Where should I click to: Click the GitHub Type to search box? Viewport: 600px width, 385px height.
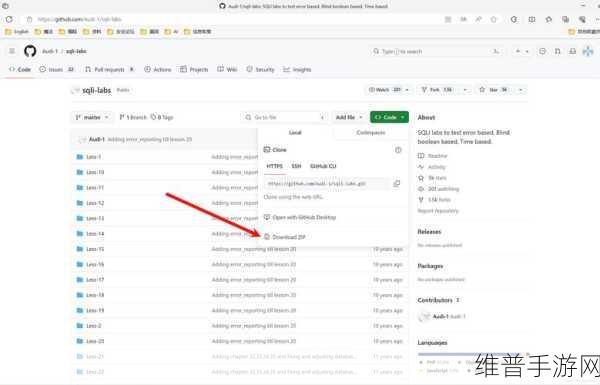[x=436, y=51]
